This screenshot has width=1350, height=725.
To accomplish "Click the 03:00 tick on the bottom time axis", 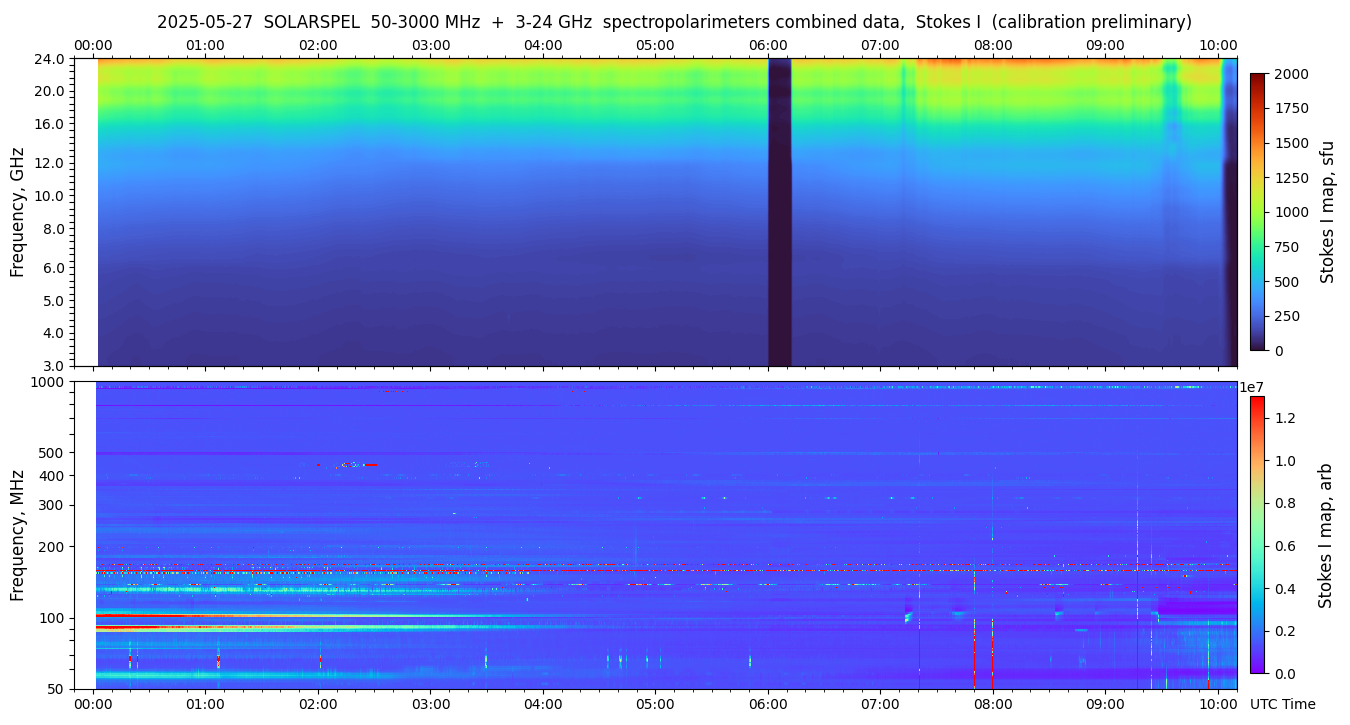I will point(431,704).
